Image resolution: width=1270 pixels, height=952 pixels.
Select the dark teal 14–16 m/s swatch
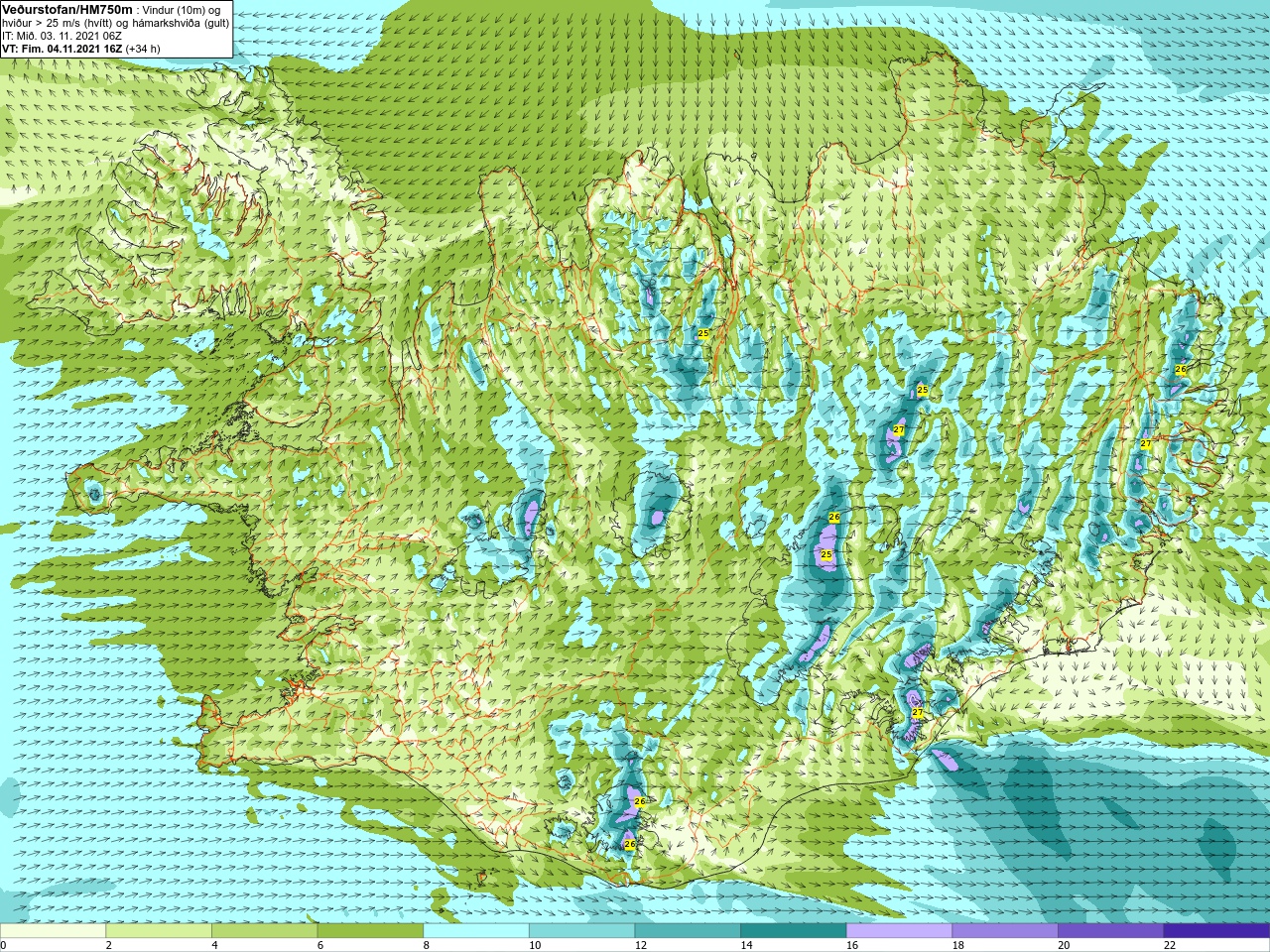click(x=794, y=931)
